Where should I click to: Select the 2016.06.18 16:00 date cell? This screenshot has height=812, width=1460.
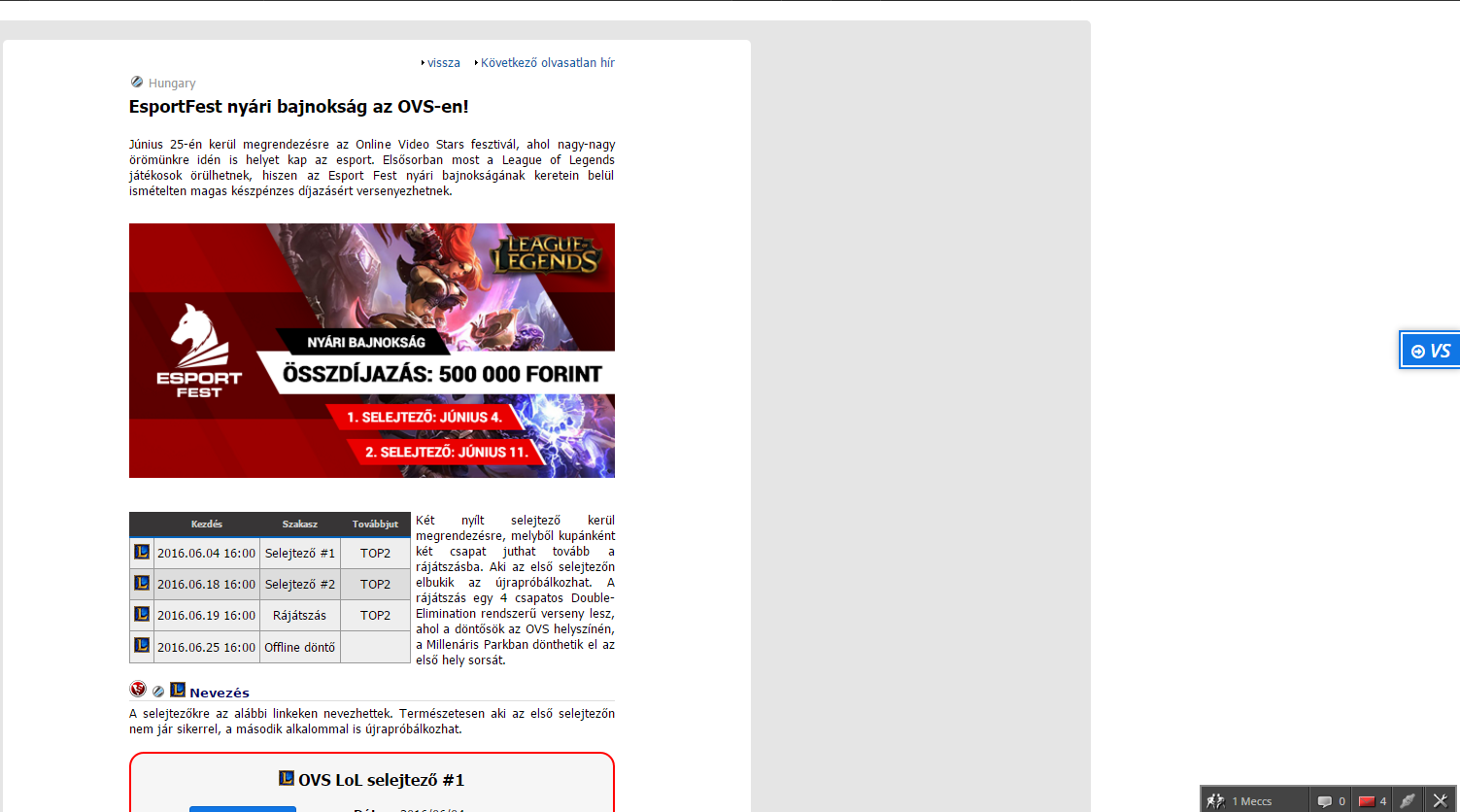(207, 584)
